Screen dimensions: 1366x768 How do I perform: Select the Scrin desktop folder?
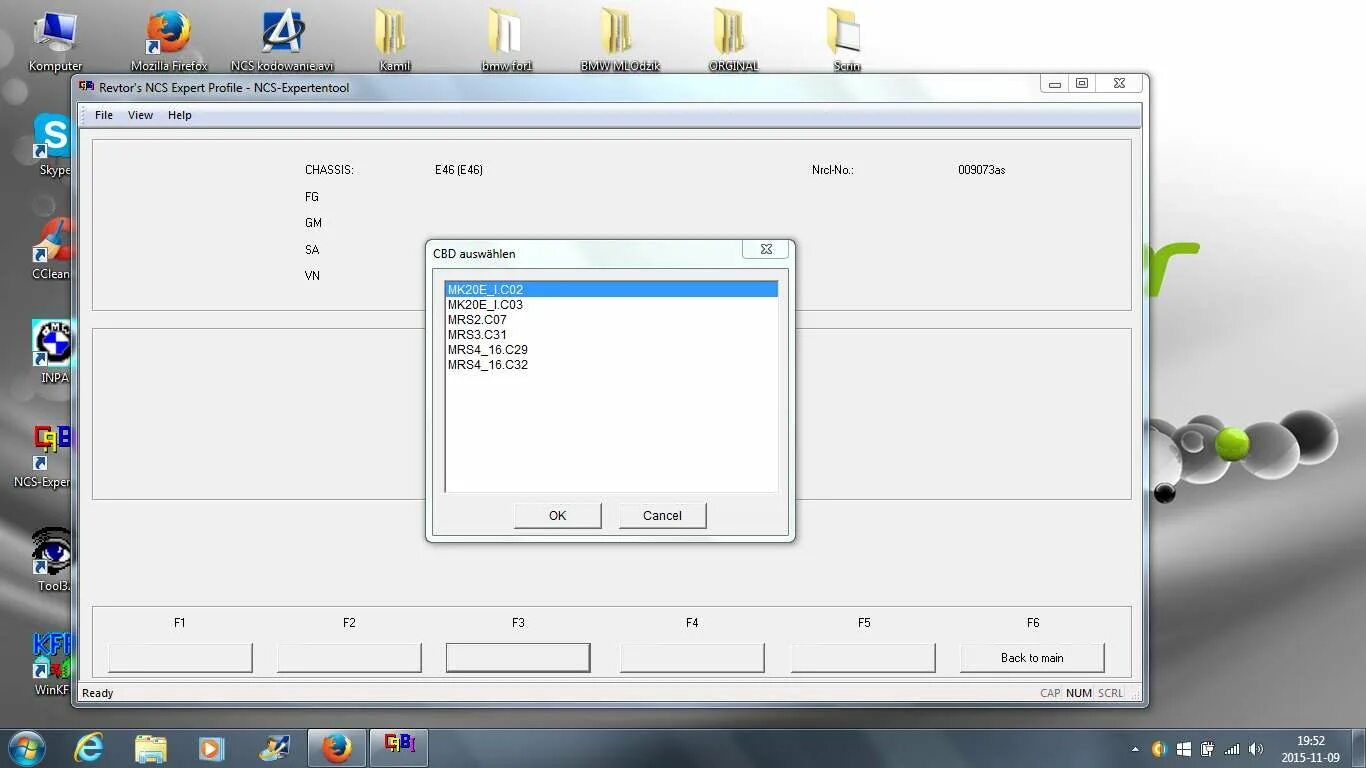pyautogui.click(x=846, y=40)
